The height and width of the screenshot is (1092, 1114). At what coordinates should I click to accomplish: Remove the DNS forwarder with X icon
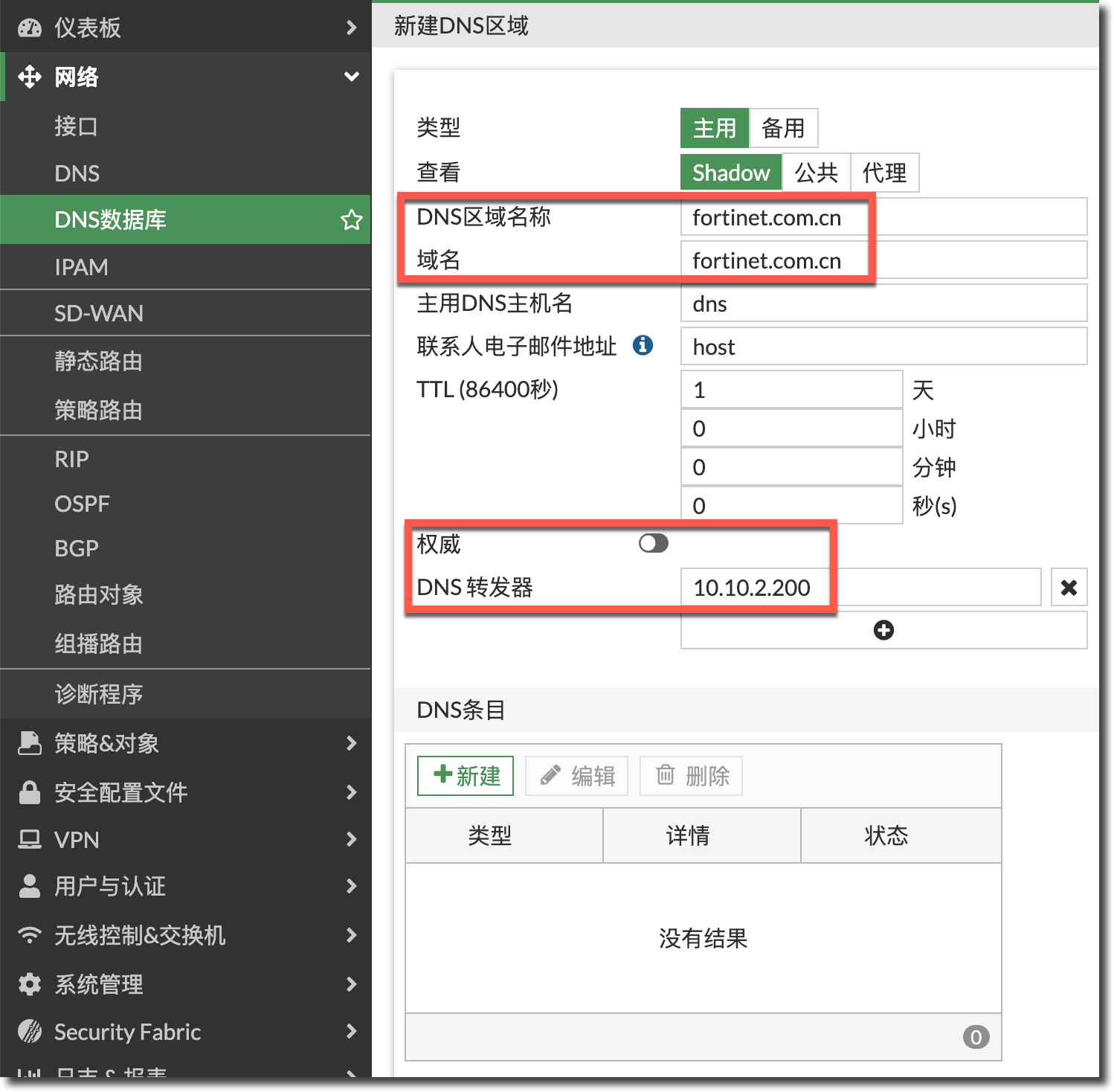[1069, 588]
